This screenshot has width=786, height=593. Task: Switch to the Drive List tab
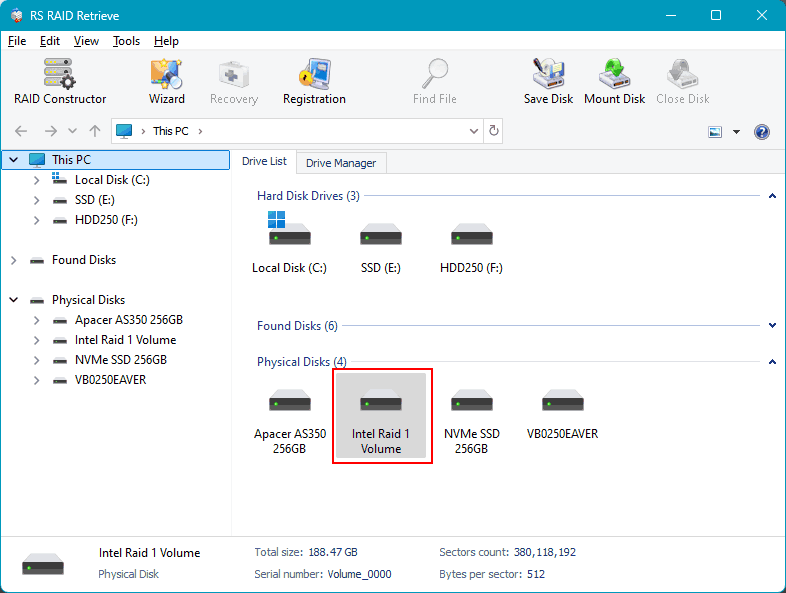[x=264, y=161]
